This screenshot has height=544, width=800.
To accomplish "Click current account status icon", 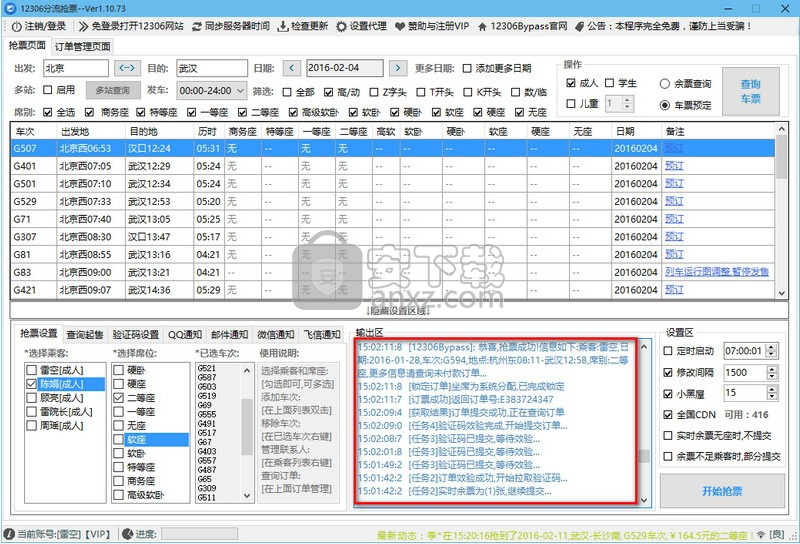I will (9, 534).
